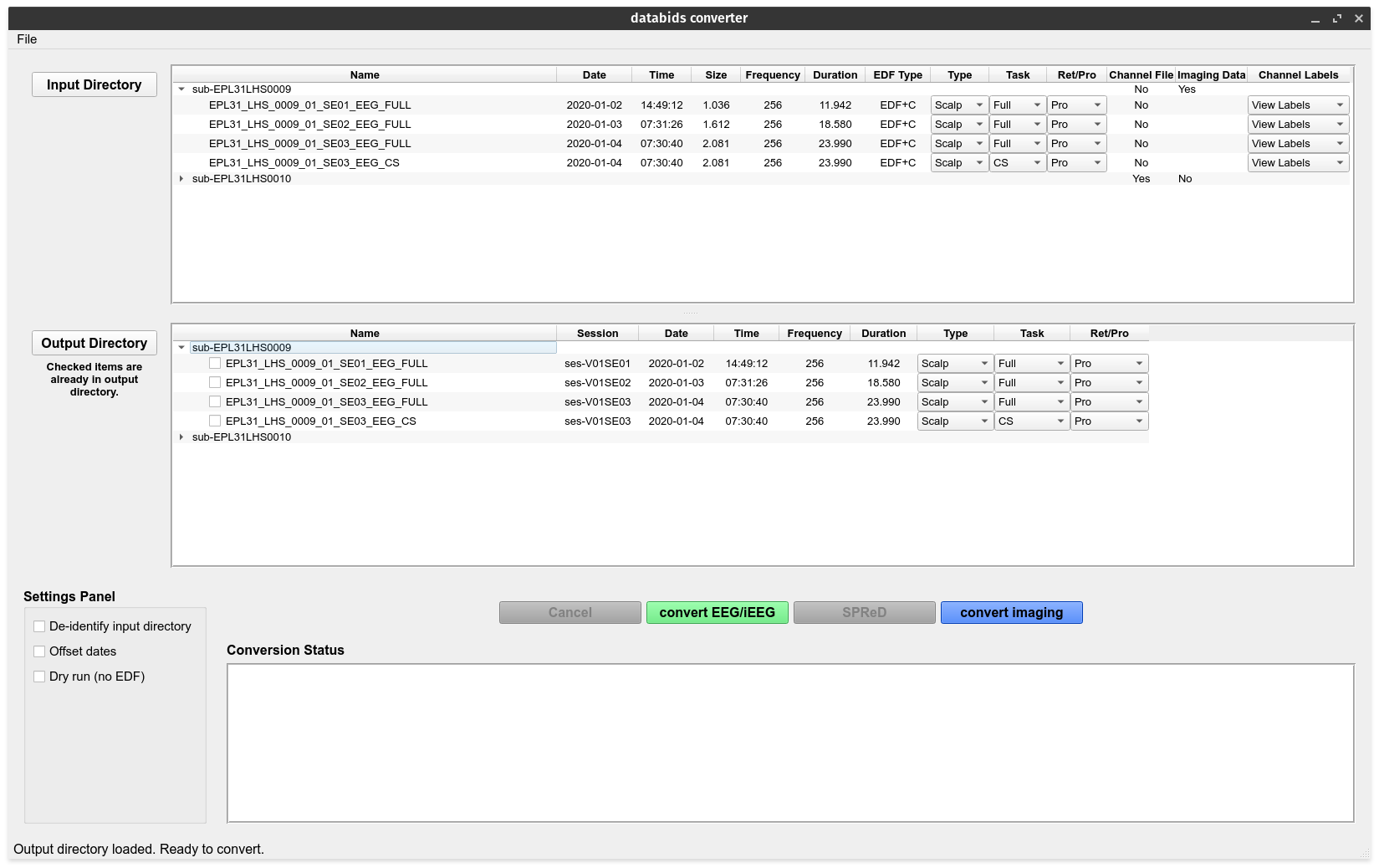This screenshot has width=1379, height=868.
Task: Open View Labels dropdown for SE02_EEG_FULL
Action: point(1297,125)
